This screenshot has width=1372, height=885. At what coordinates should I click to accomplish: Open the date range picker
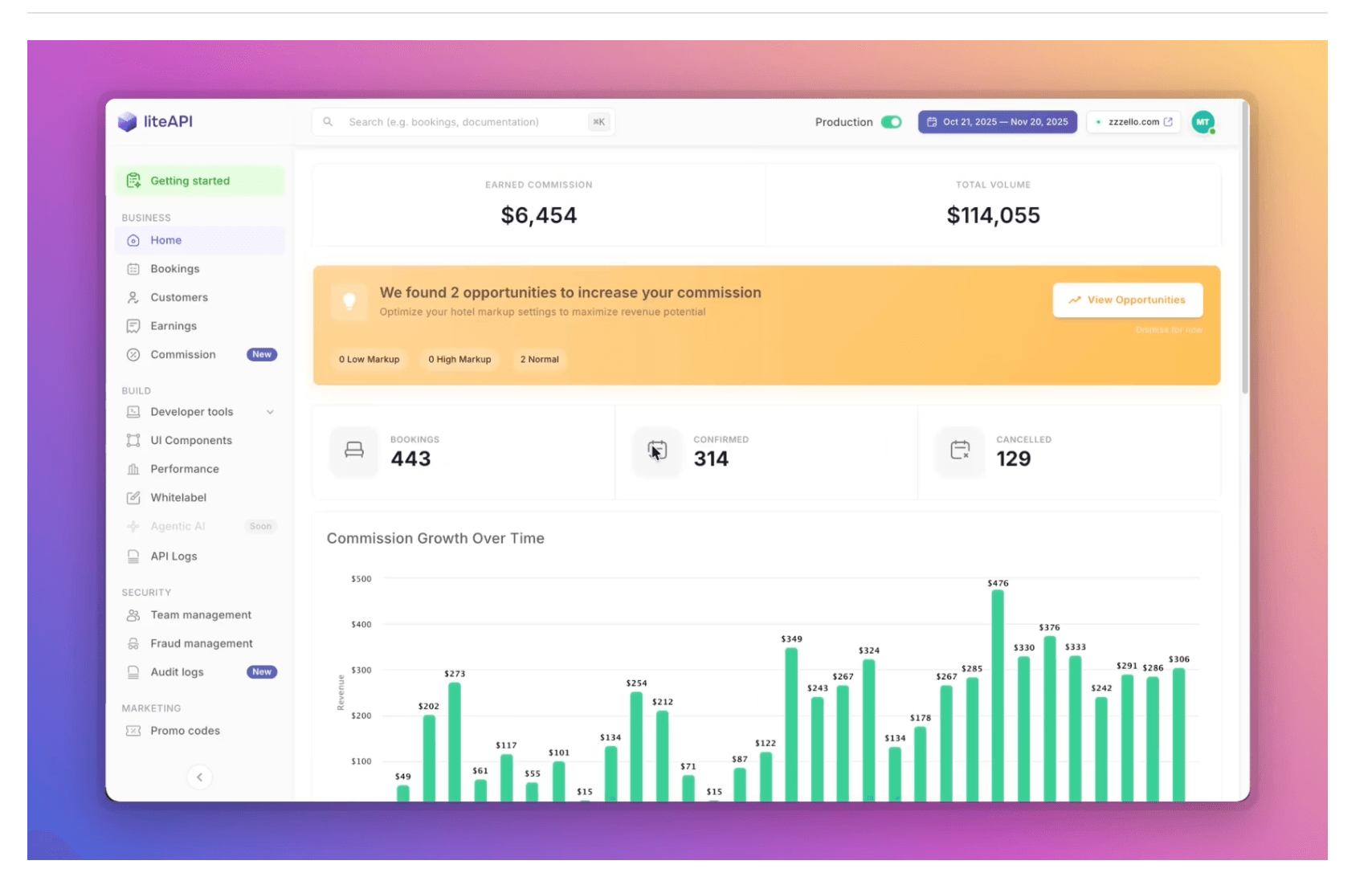997,122
